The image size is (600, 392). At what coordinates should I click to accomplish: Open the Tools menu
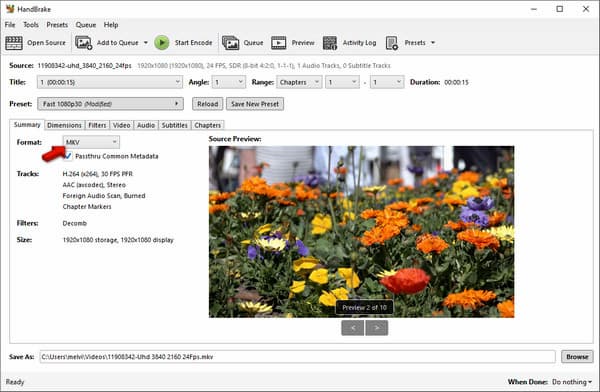(x=31, y=25)
